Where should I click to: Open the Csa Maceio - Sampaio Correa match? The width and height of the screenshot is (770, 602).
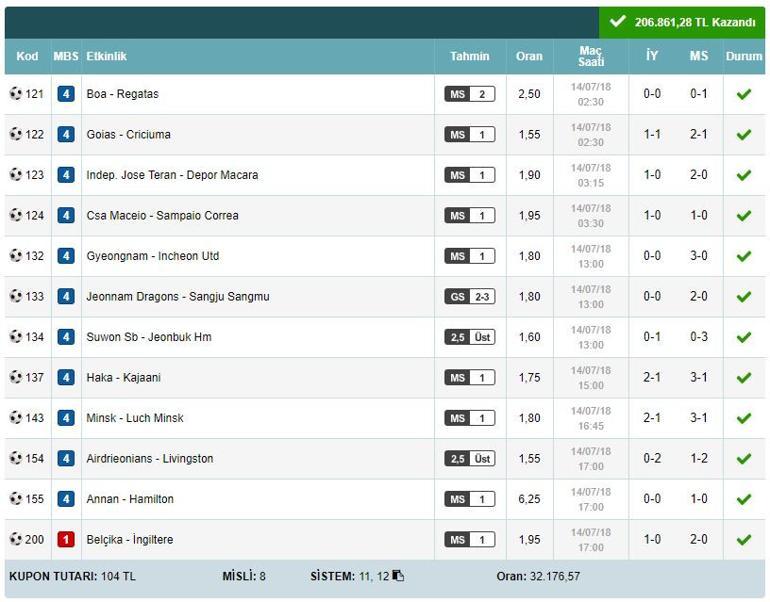[x=162, y=216]
